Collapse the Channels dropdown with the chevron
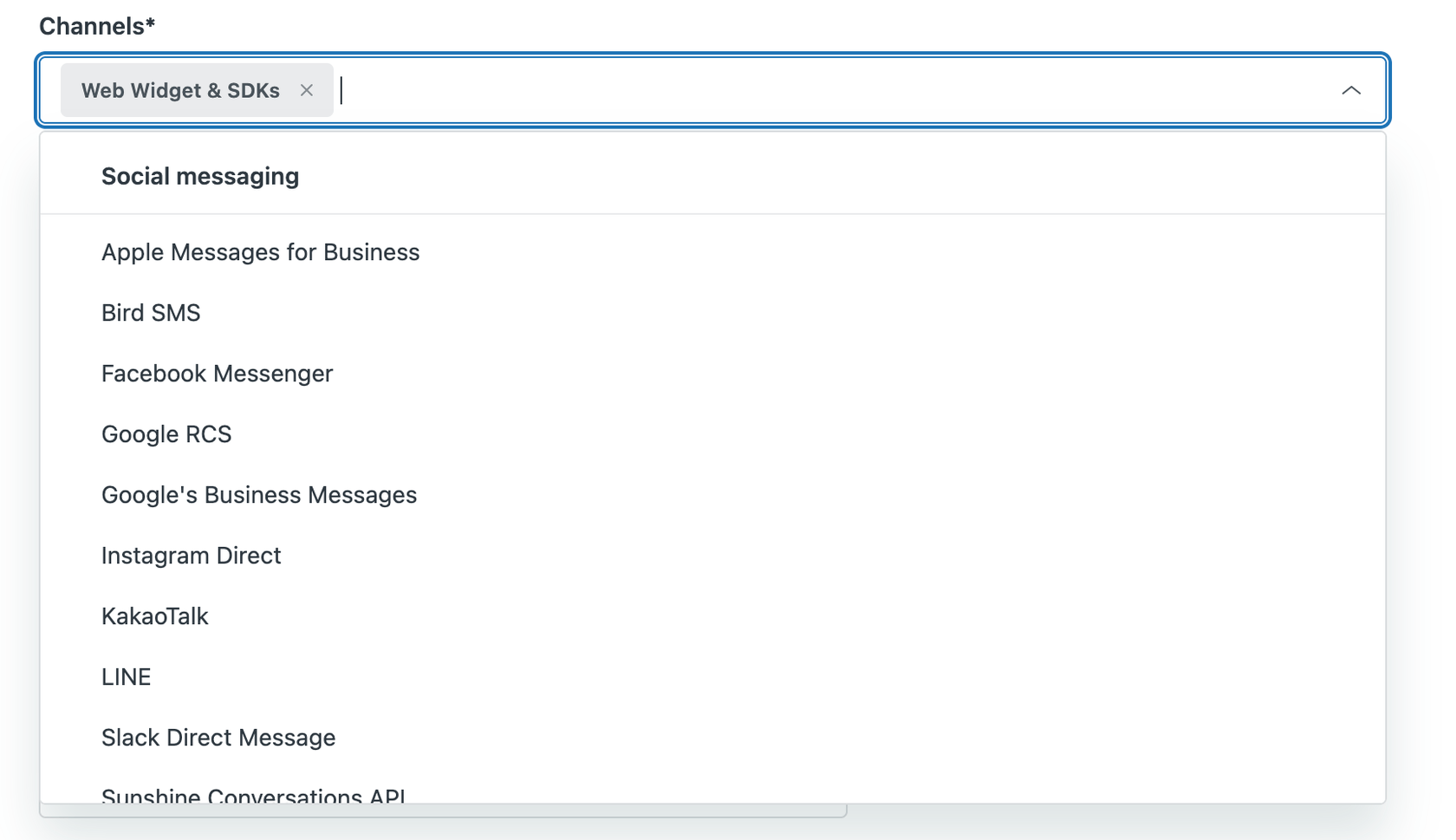Image resolution: width=1456 pixels, height=840 pixels. pos(1350,90)
